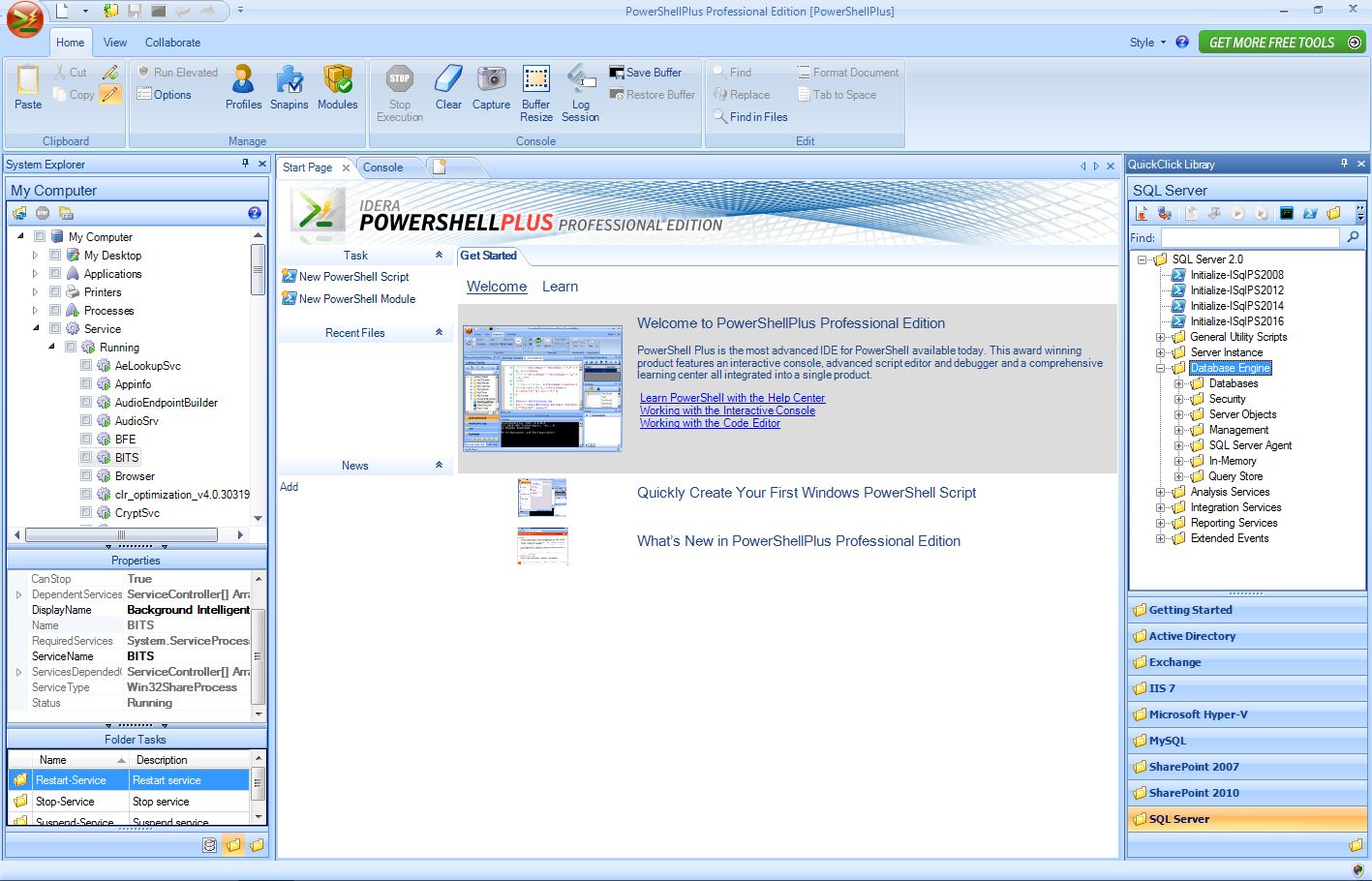Open the Working with the Code Editor link

tap(710, 423)
